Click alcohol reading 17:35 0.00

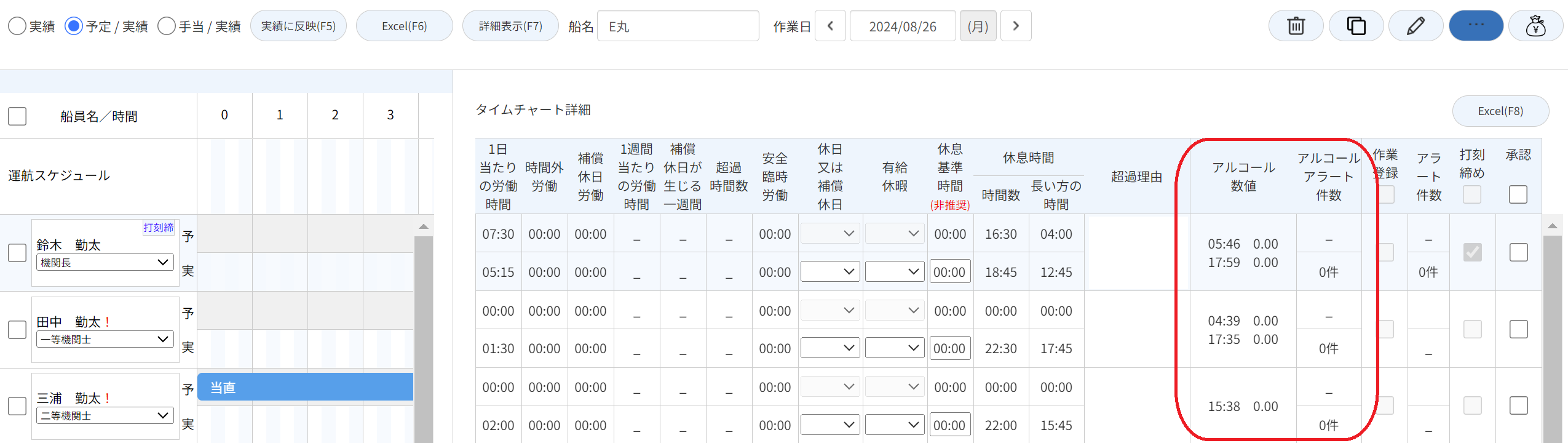1243,339
